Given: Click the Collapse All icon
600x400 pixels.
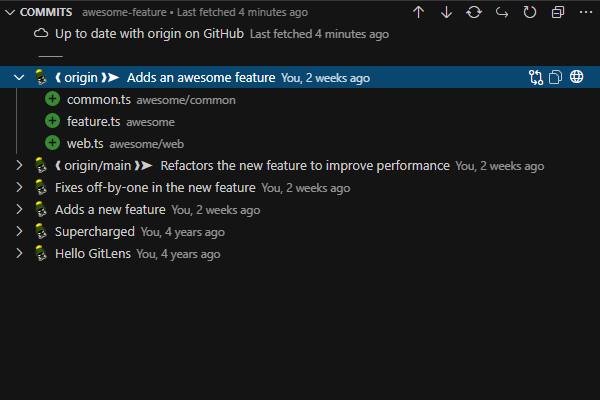Looking at the screenshot, I should (558, 12).
